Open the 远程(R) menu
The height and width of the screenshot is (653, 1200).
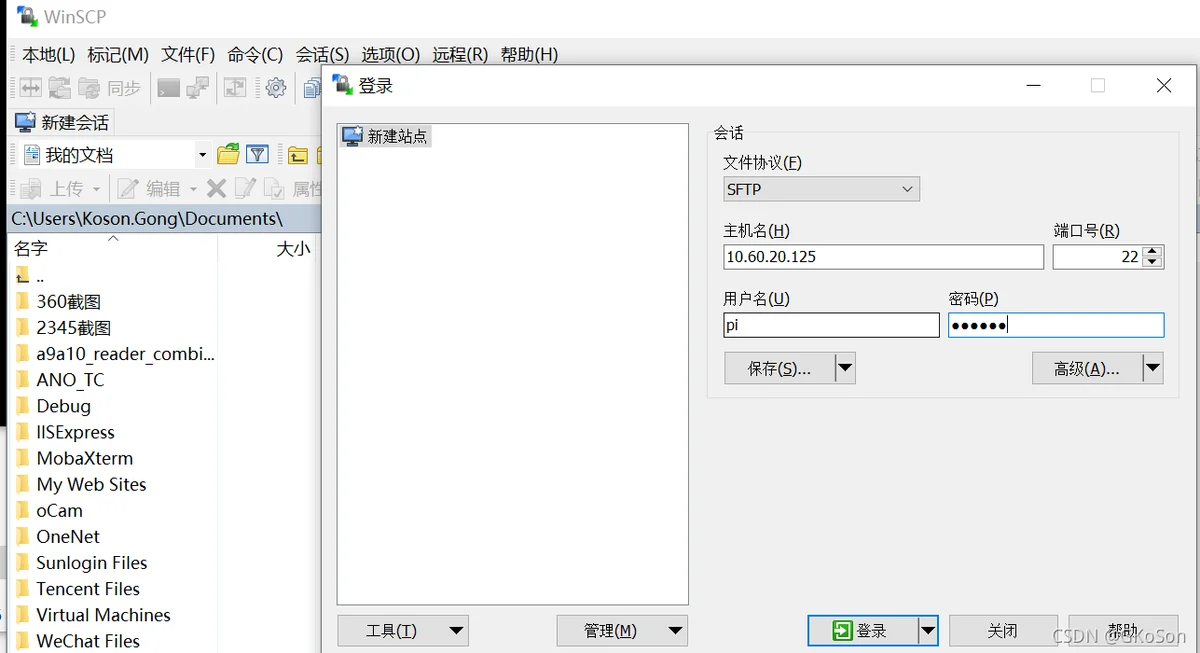460,55
